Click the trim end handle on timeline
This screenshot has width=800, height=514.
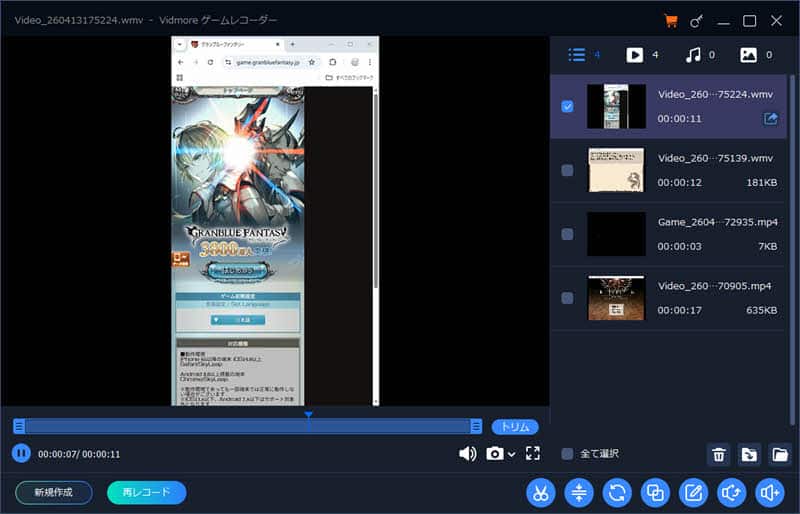click(476, 426)
